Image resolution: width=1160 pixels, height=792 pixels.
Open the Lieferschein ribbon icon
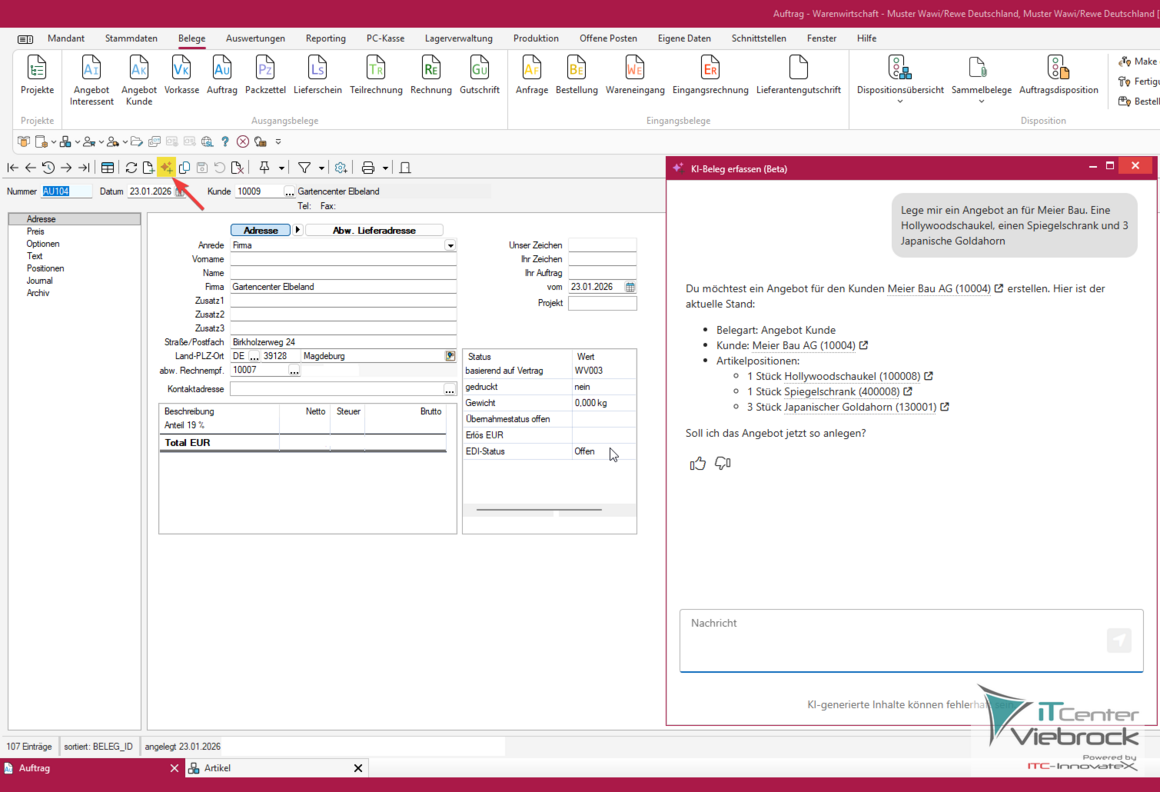click(x=317, y=75)
